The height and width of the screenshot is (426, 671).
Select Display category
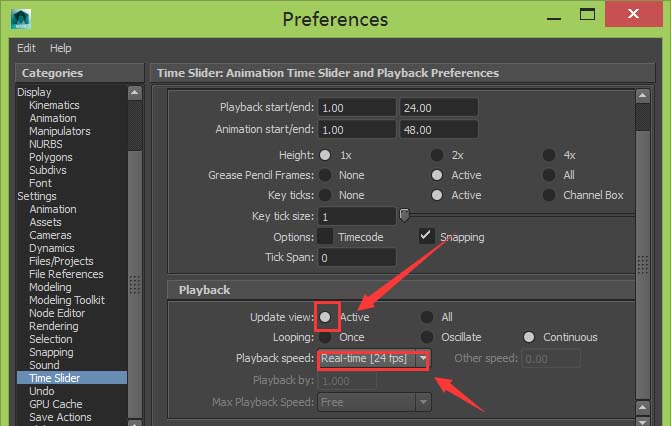pyautogui.click(x=34, y=92)
